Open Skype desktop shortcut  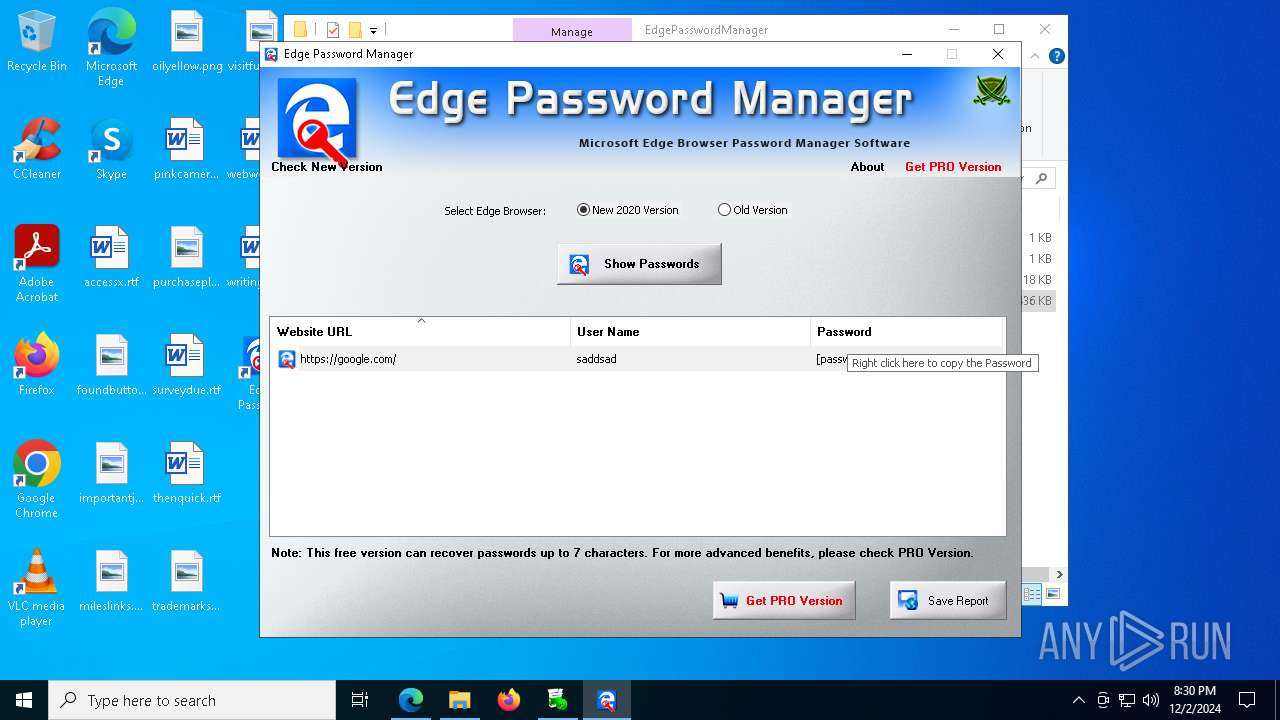(111, 150)
